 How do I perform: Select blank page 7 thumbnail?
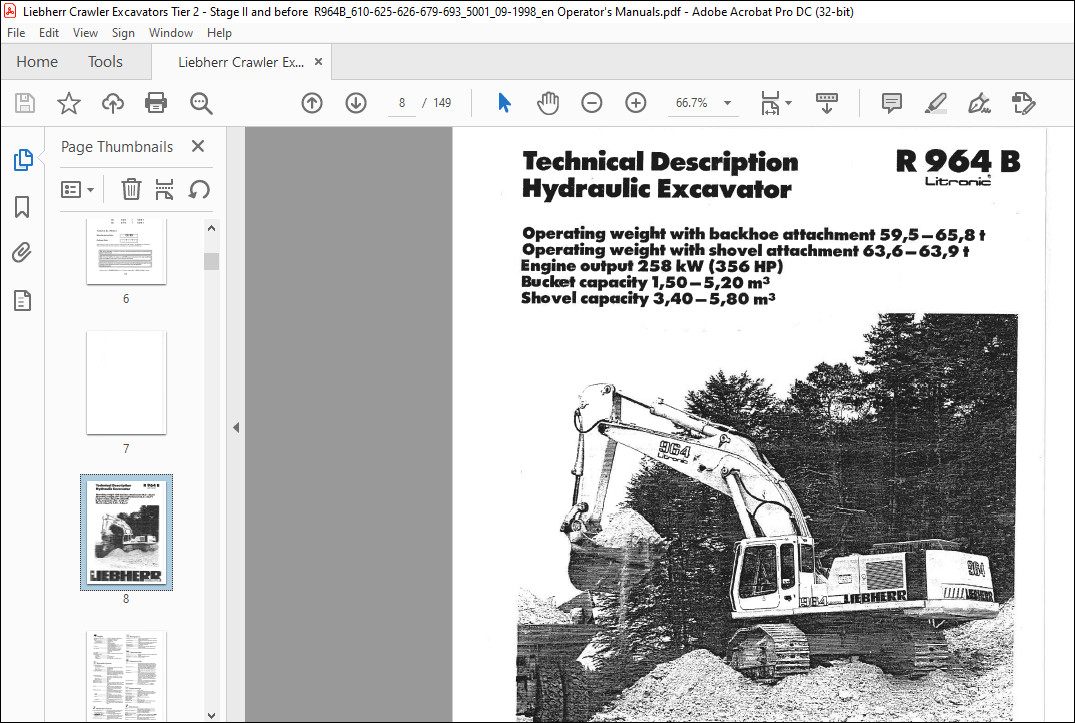click(126, 382)
